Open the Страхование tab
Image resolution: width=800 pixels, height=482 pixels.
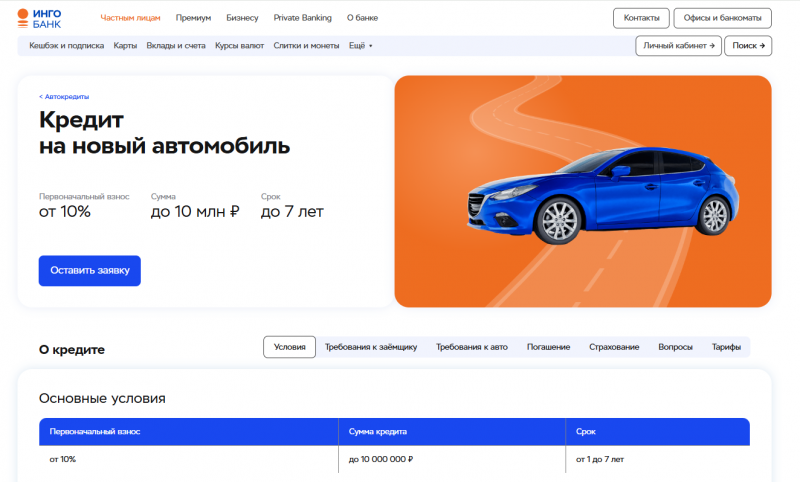point(614,347)
